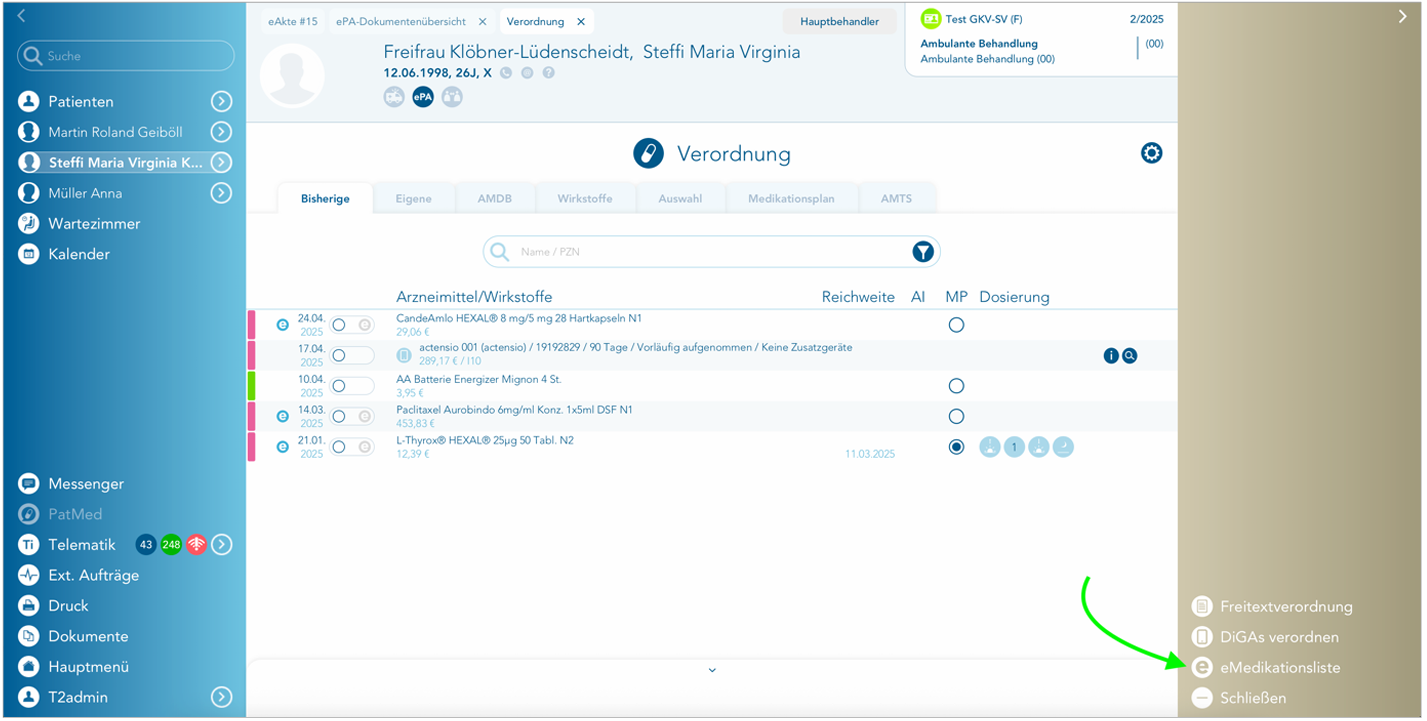
Task: Open Messenger in the sidebar
Action: pos(86,484)
